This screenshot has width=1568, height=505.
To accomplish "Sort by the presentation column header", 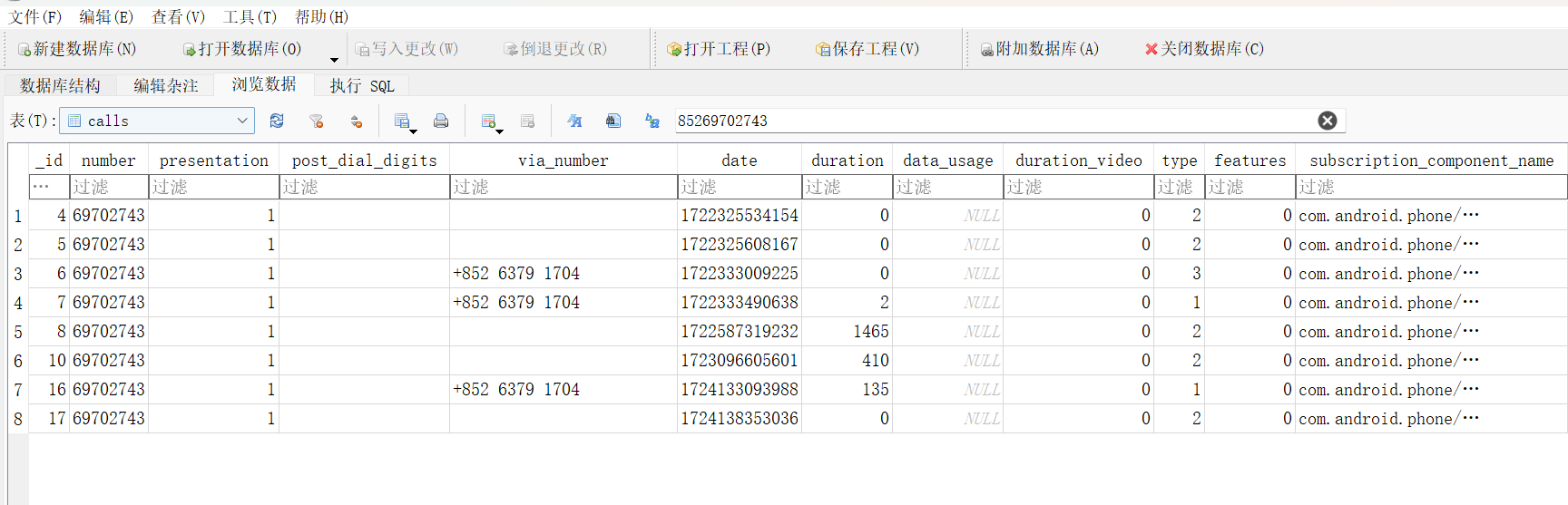I will 214,160.
